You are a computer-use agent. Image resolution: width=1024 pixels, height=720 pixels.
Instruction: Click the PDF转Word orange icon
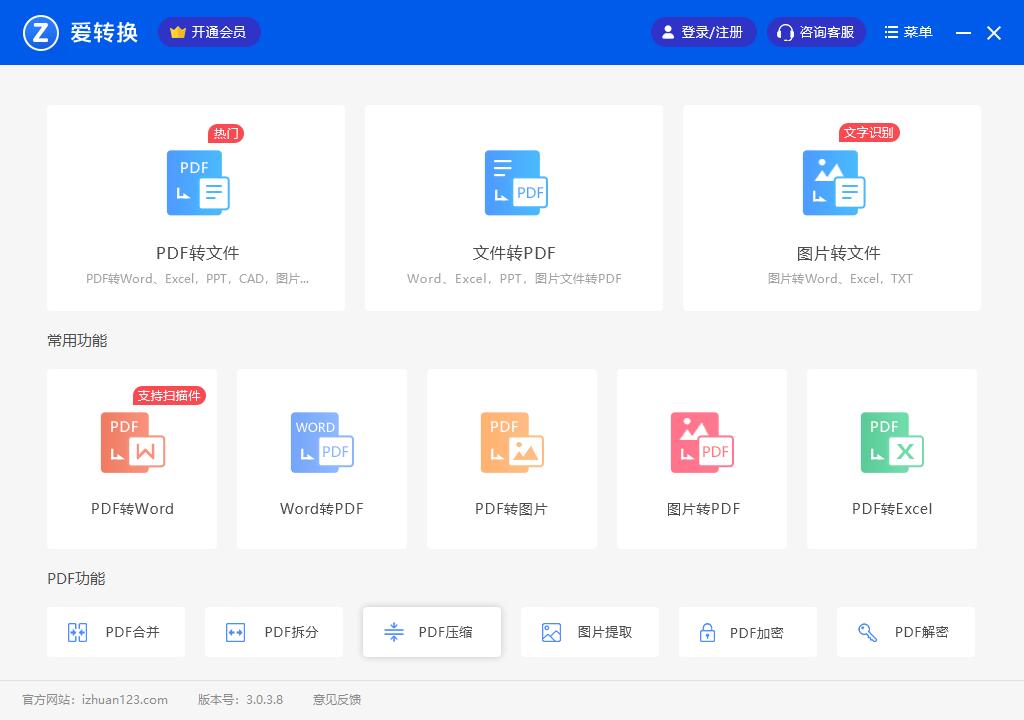click(133, 442)
